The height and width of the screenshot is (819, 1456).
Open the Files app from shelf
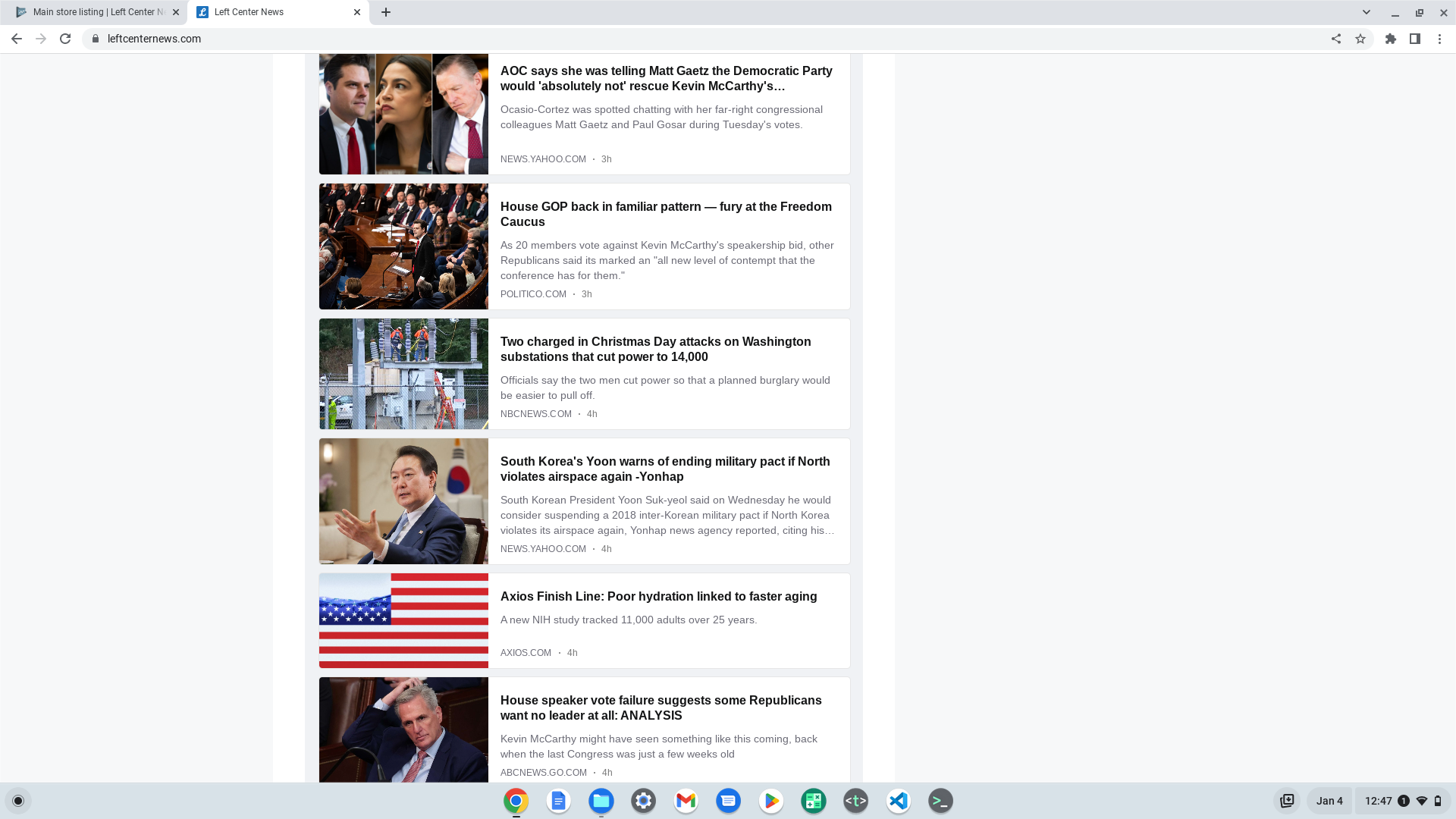[601, 801]
